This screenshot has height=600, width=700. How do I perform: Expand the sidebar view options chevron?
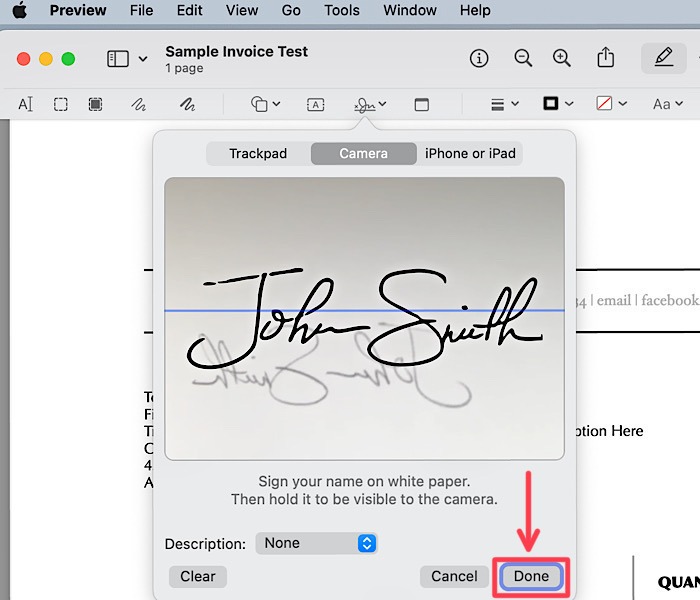pos(143,58)
